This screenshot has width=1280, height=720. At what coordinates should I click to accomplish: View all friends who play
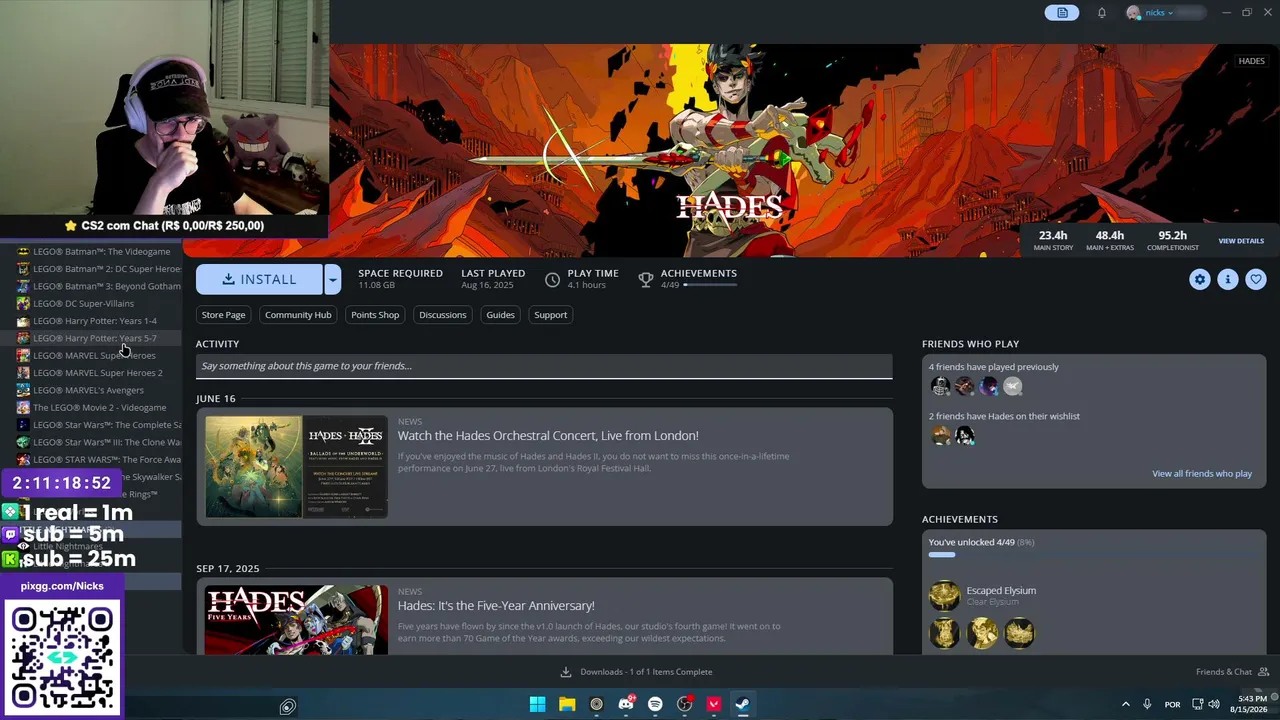click(x=1202, y=474)
